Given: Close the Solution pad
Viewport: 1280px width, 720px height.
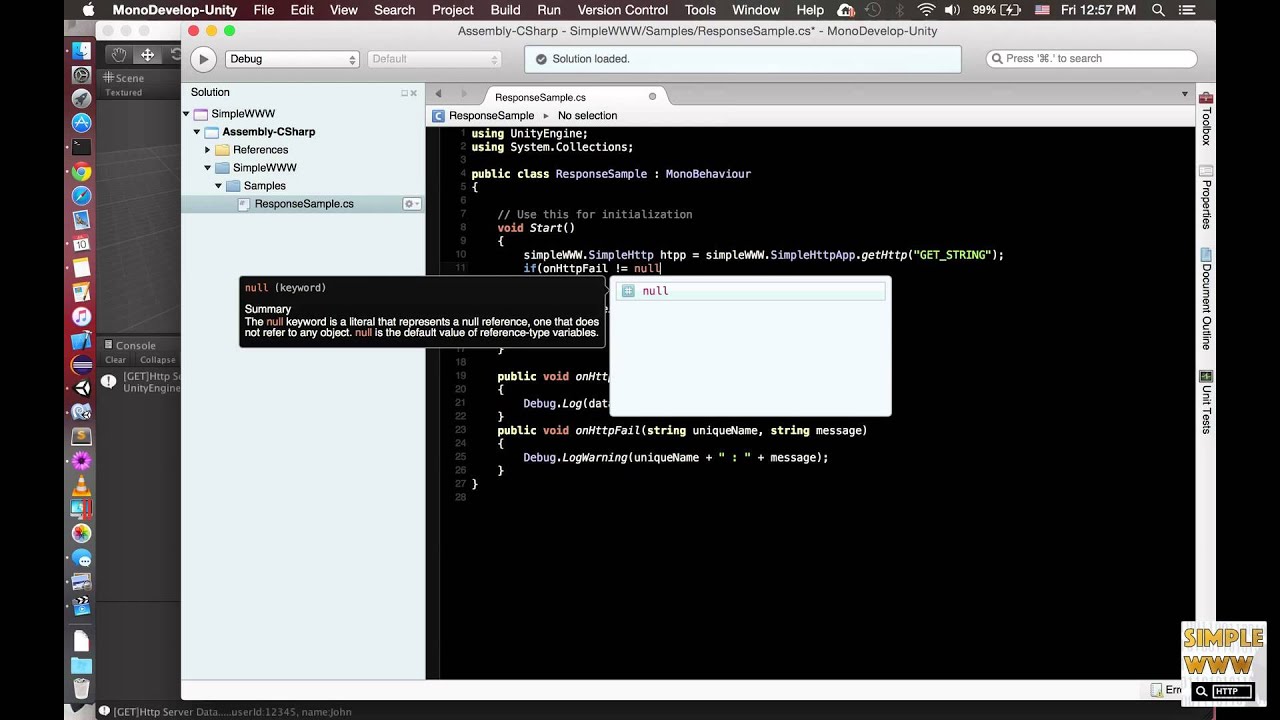Looking at the screenshot, I should pyautogui.click(x=414, y=93).
